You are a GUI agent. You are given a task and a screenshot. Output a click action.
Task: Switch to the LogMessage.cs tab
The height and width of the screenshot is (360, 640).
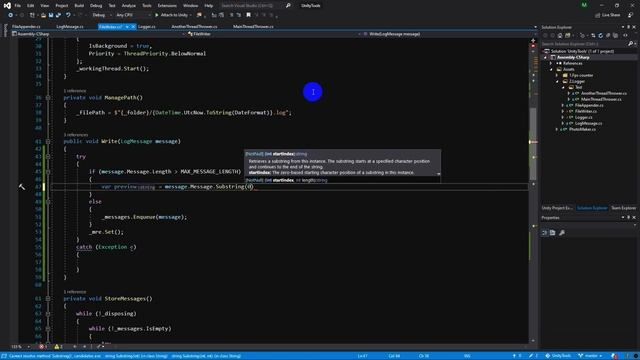[70, 27]
